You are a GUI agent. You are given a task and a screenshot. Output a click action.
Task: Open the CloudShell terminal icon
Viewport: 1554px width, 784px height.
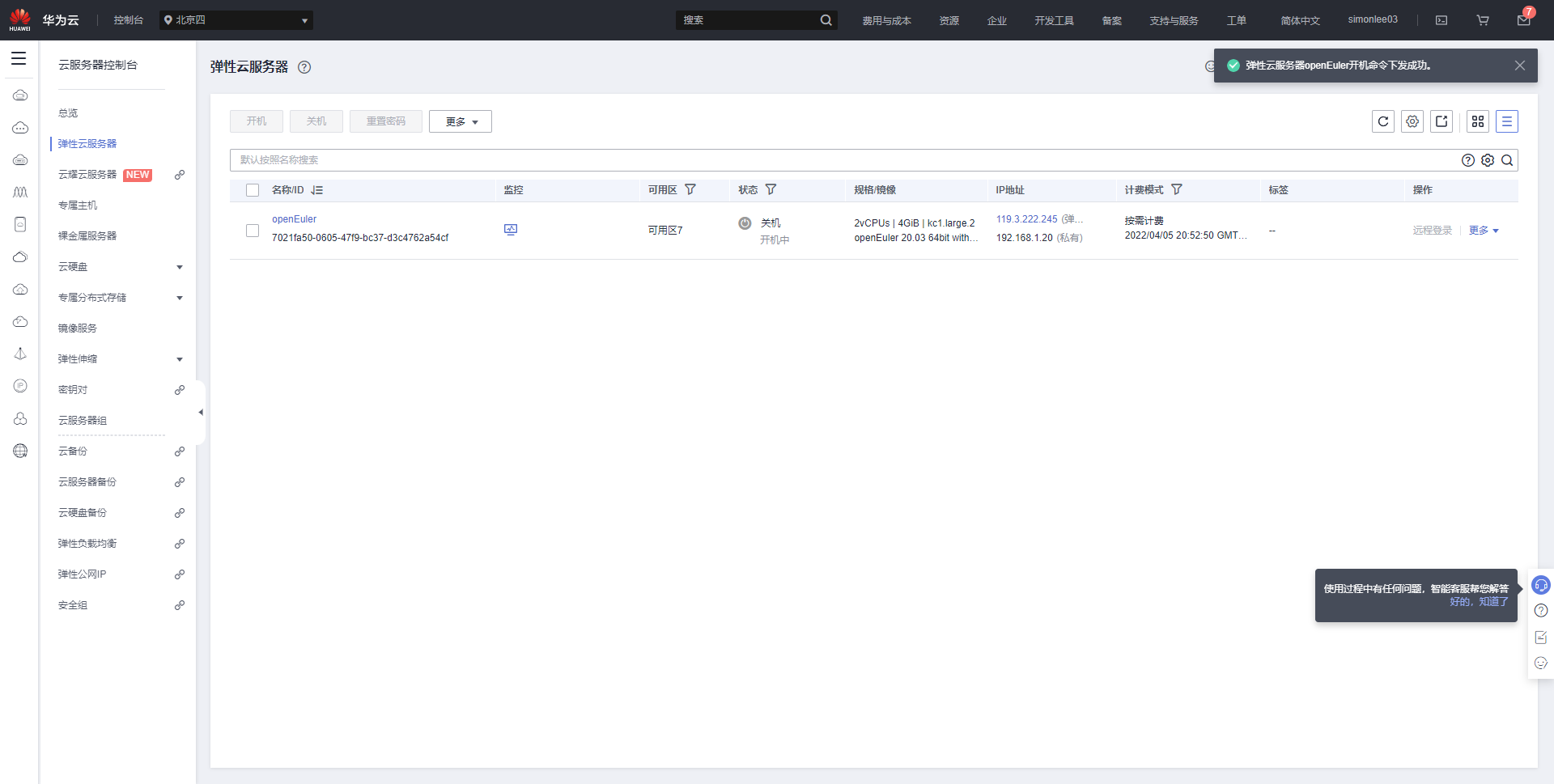1441,20
